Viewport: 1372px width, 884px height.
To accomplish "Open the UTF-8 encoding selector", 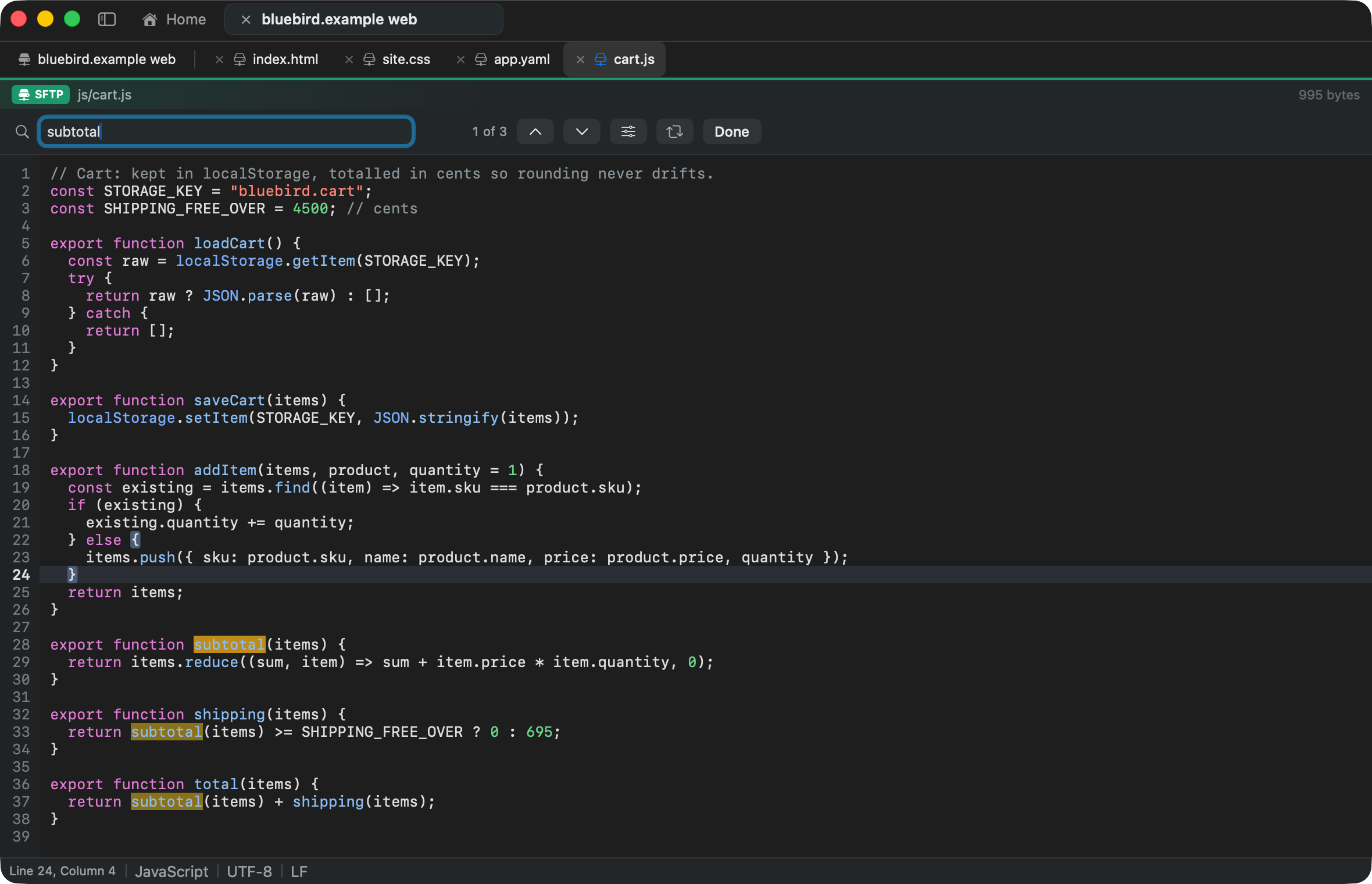I will click(x=249, y=871).
